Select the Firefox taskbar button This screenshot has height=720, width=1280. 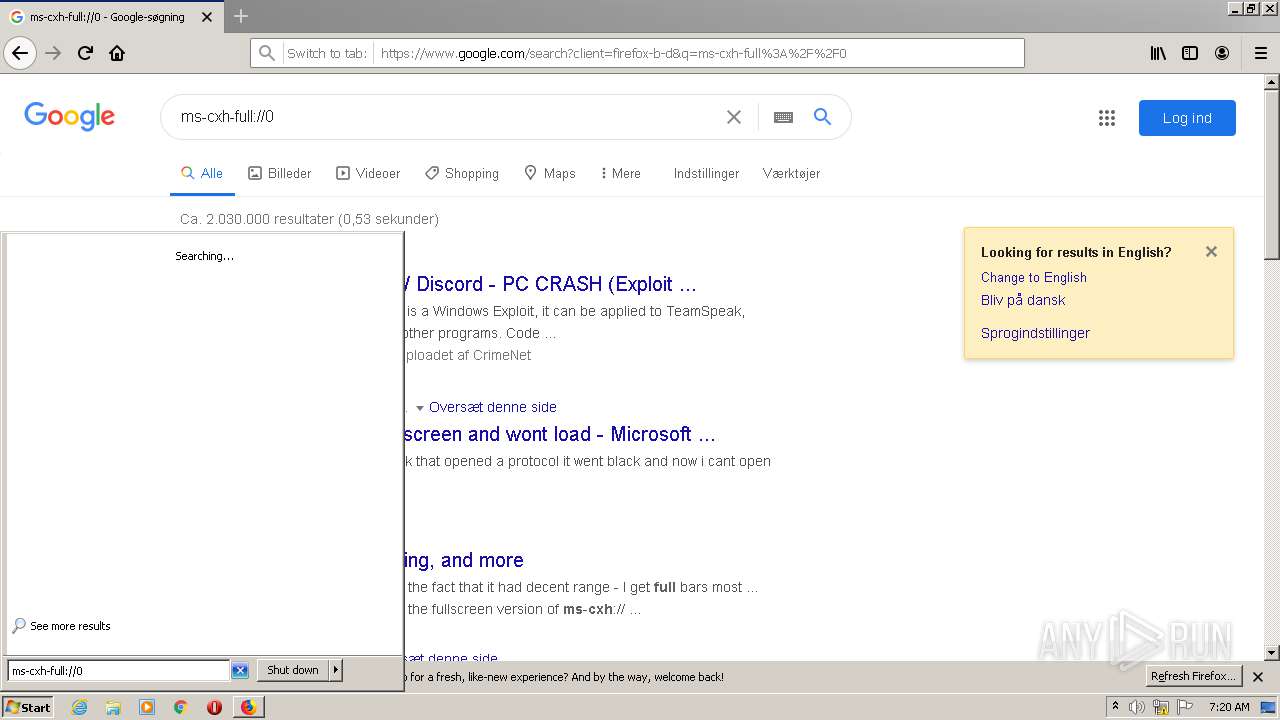point(248,707)
